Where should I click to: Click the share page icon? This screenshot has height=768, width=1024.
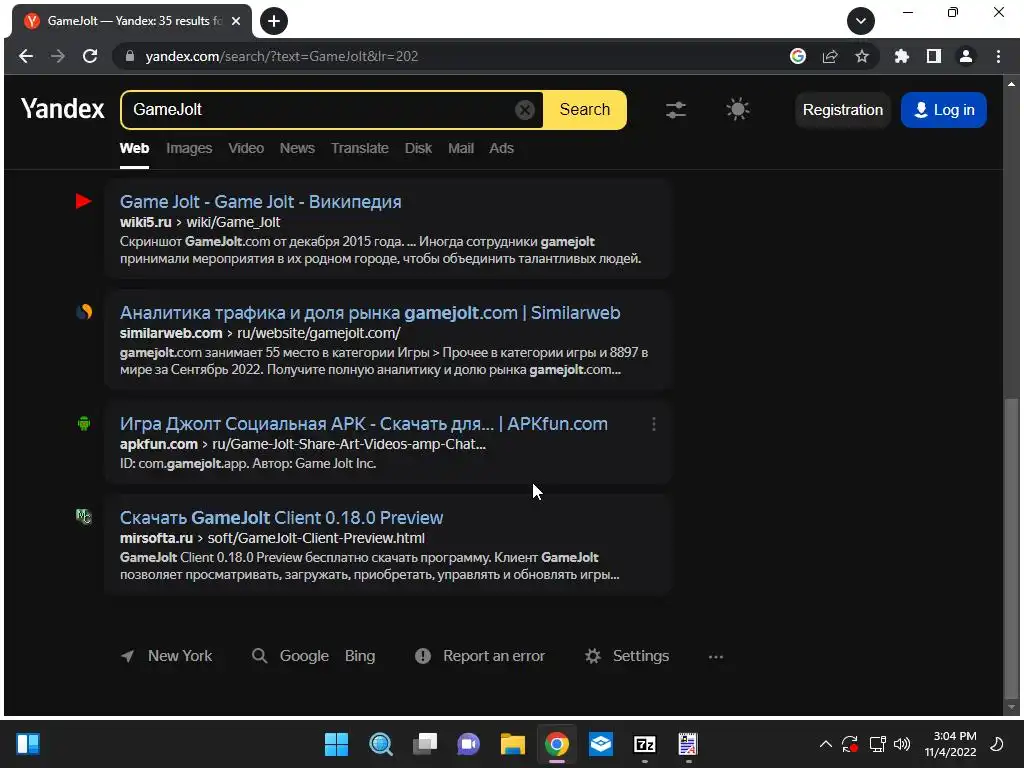tap(830, 56)
